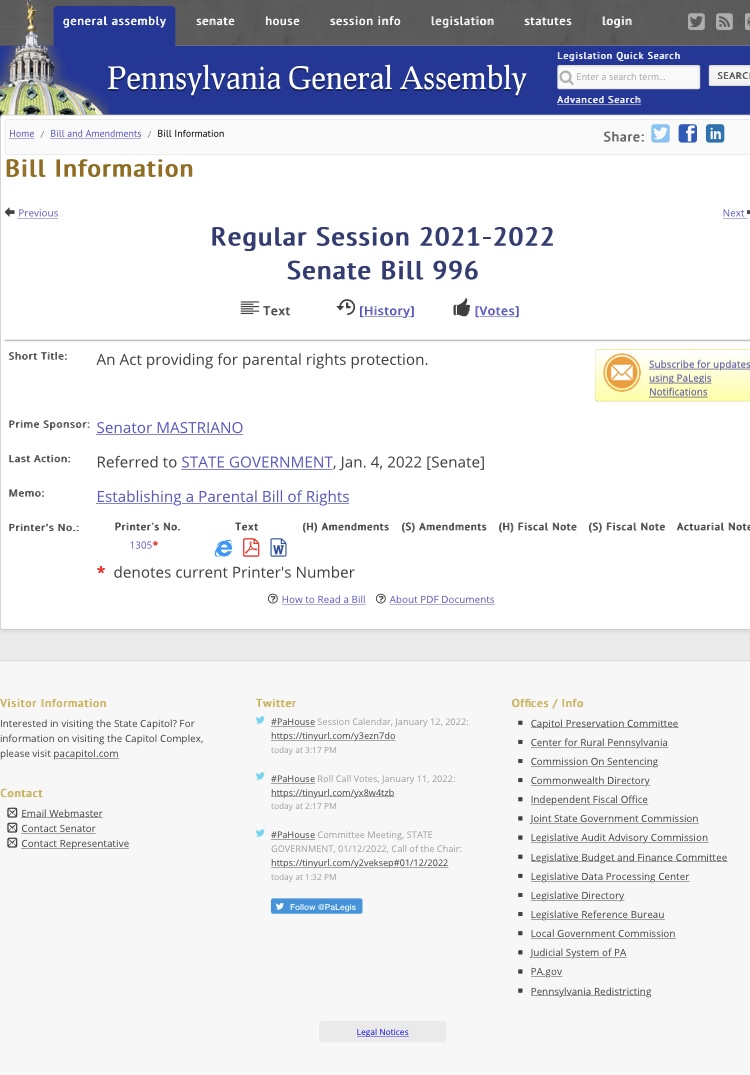Screen dimensions: 750x1075
Task: Open the general assembly tab
Action: coord(114,24)
